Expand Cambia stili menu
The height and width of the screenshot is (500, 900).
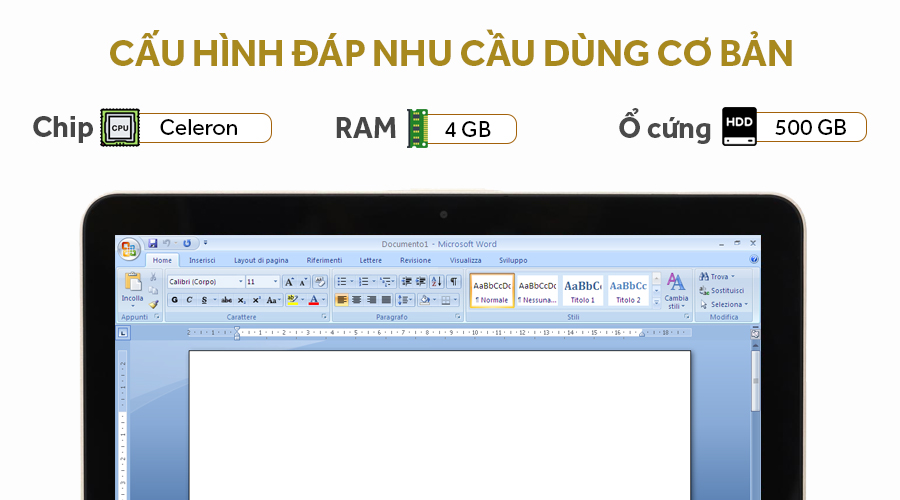pyautogui.click(x=676, y=290)
